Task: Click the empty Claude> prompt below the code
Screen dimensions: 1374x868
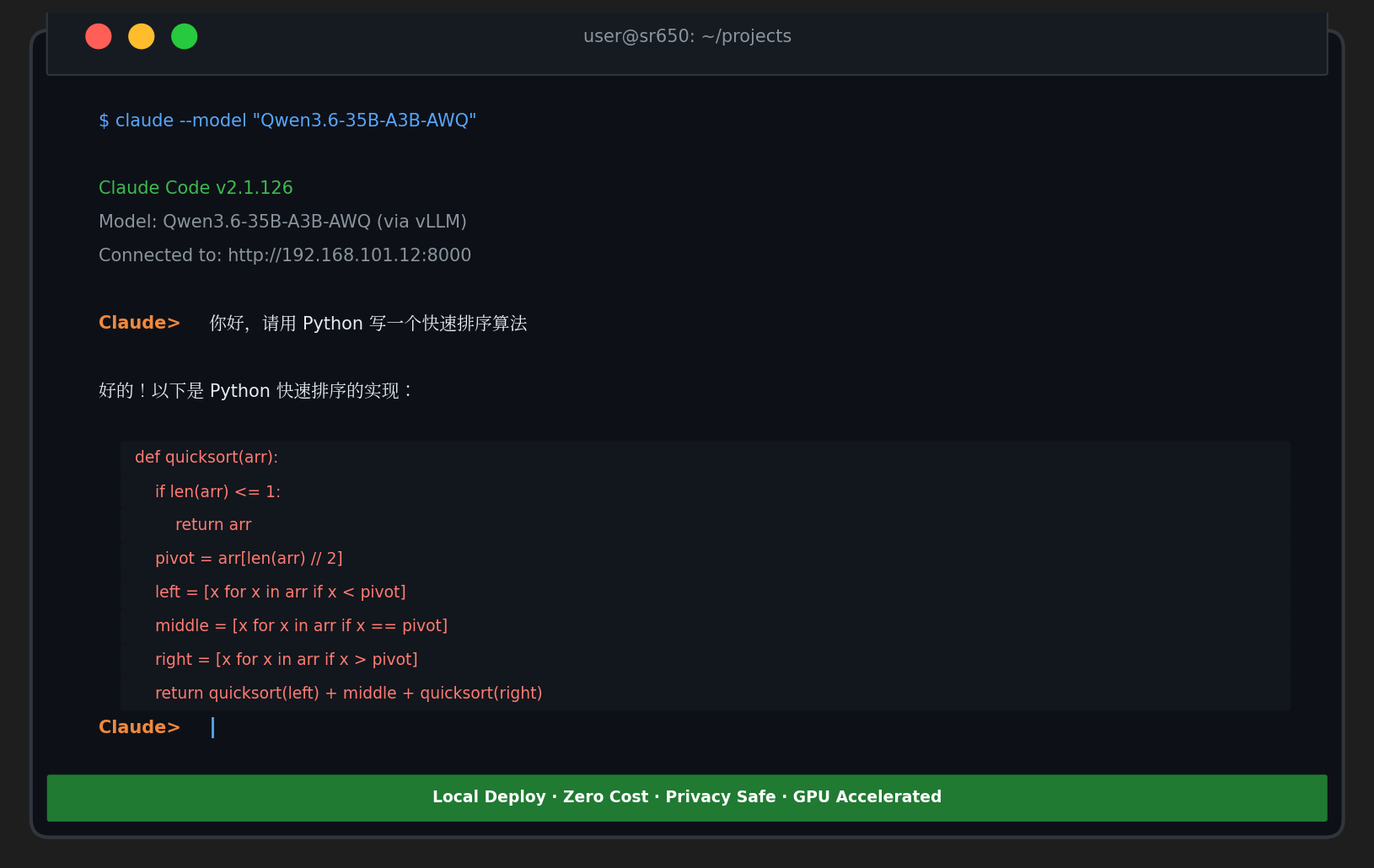Action: 139,727
